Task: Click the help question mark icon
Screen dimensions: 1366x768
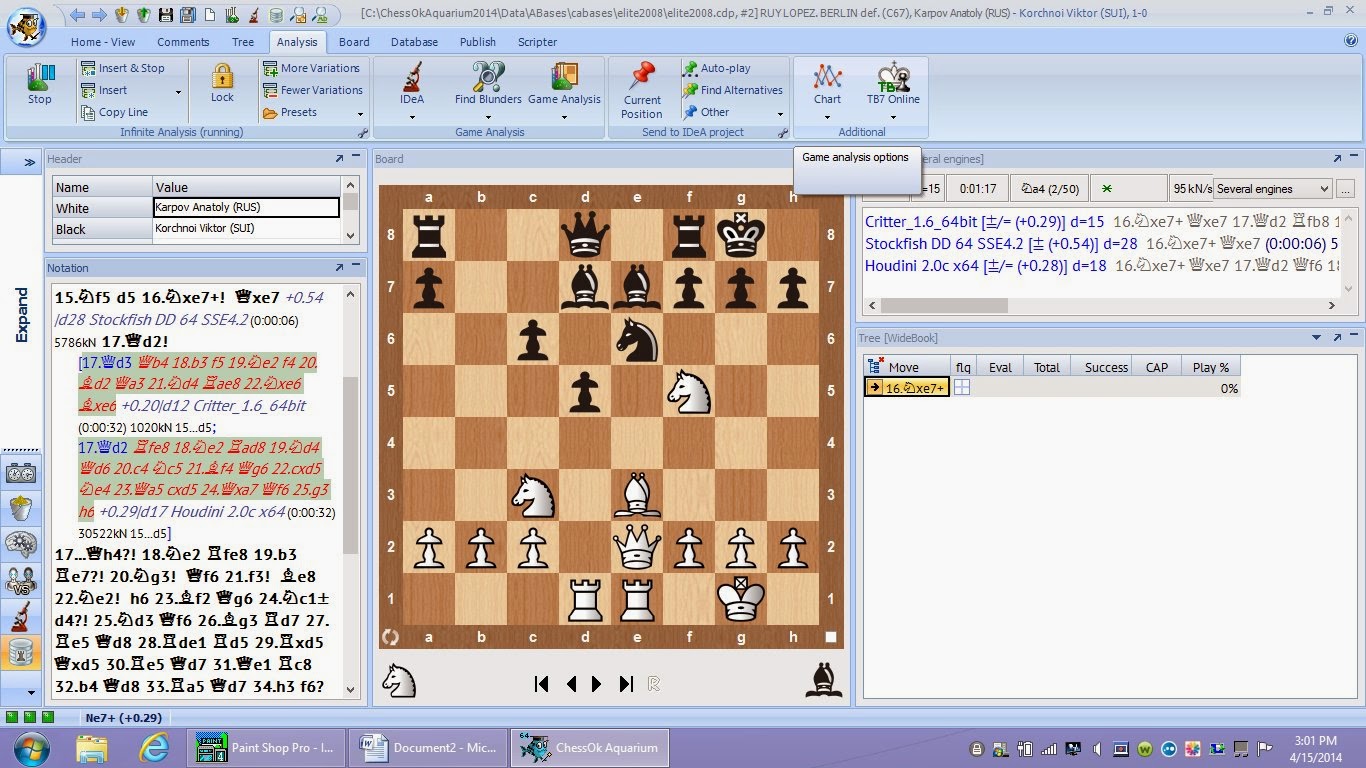Action: [1351, 41]
